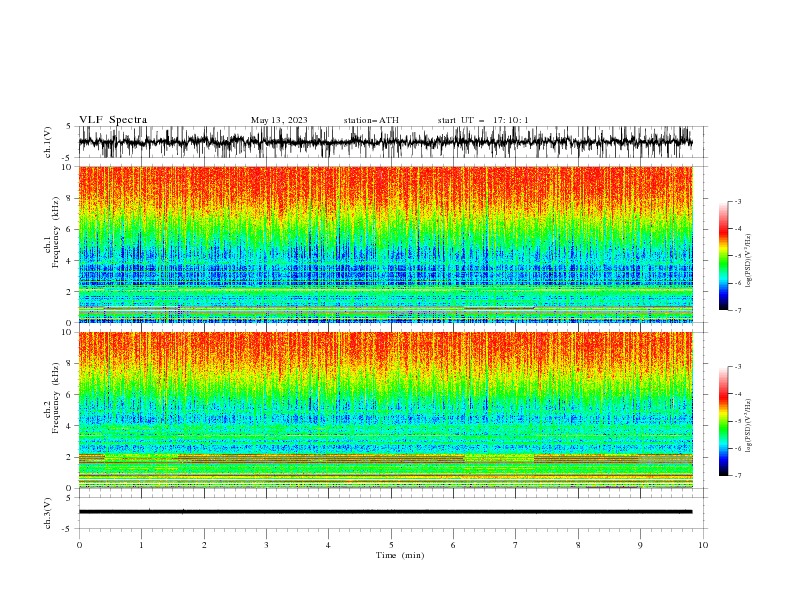Click time axis tick label "7"
Viewport: 792px width, 612px height.
click(x=516, y=545)
